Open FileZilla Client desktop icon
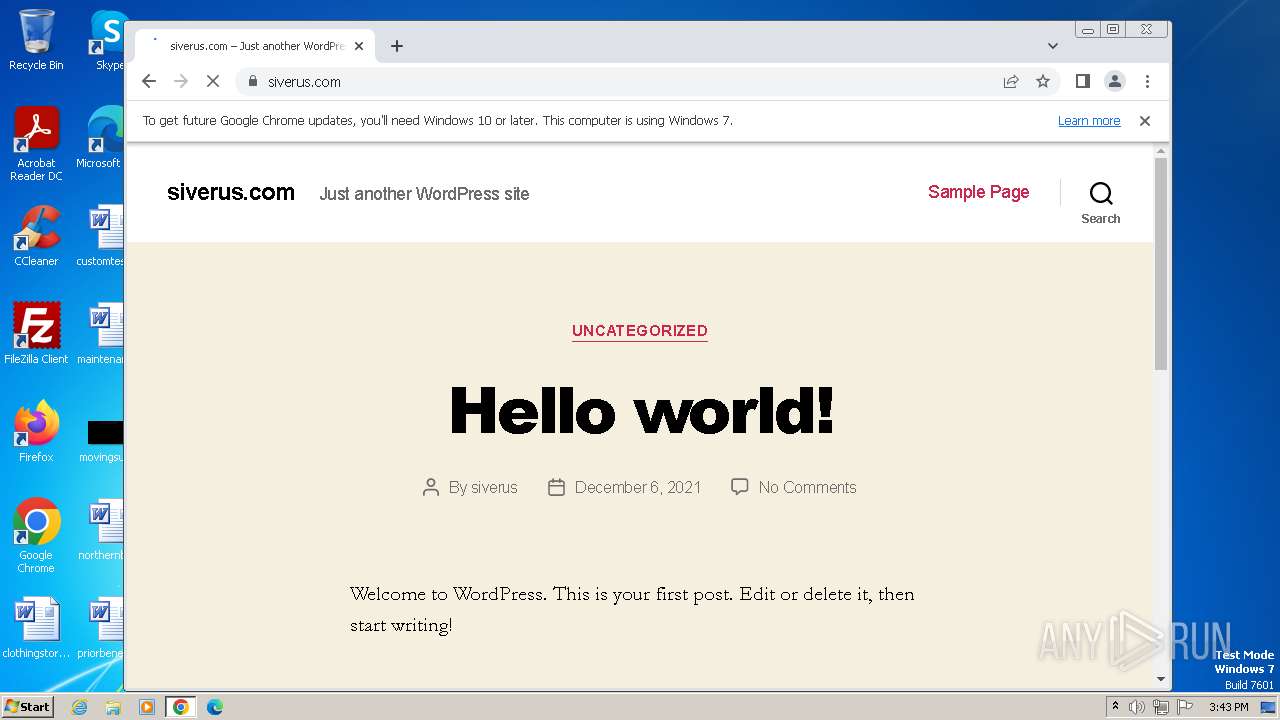Viewport: 1280px width, 720px height. pyautogui.click(x=36, y=334)
